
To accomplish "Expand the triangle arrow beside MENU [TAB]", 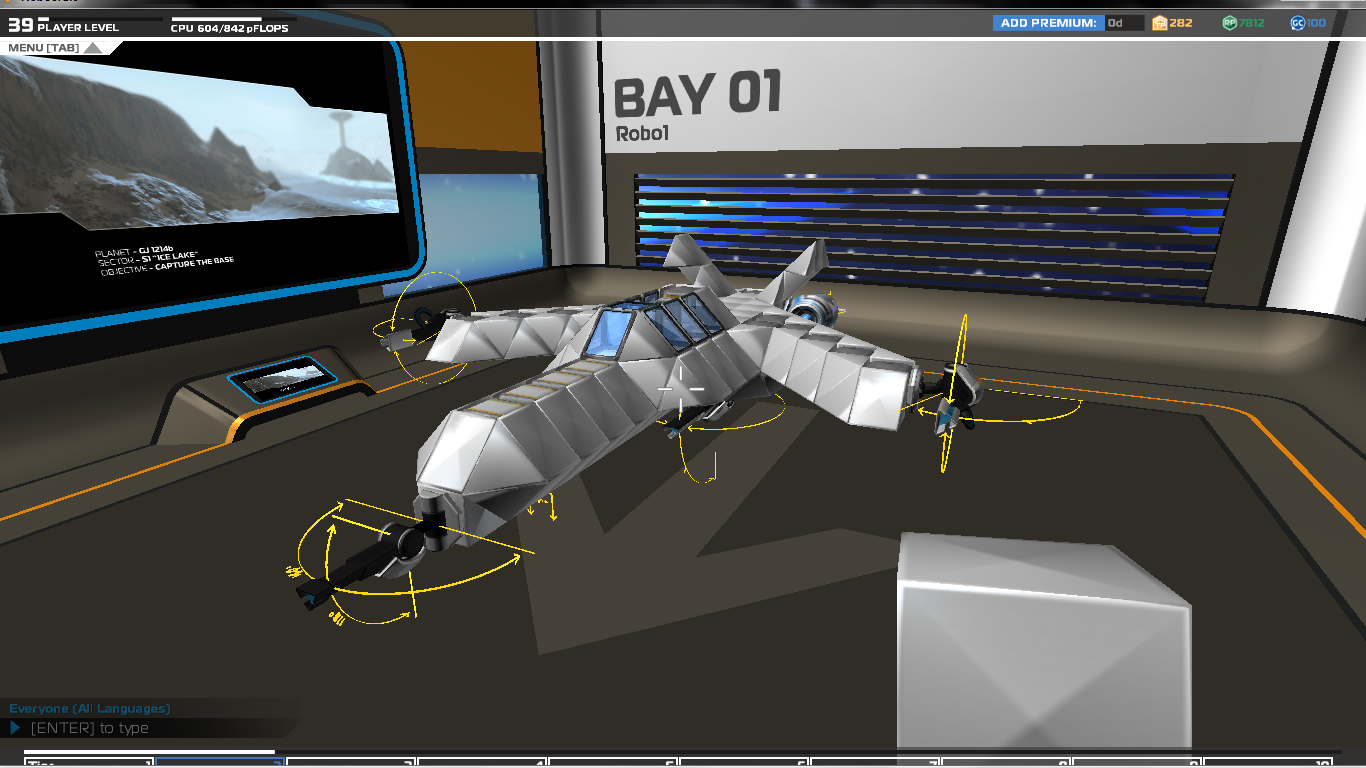I will [x=93, y=47].
